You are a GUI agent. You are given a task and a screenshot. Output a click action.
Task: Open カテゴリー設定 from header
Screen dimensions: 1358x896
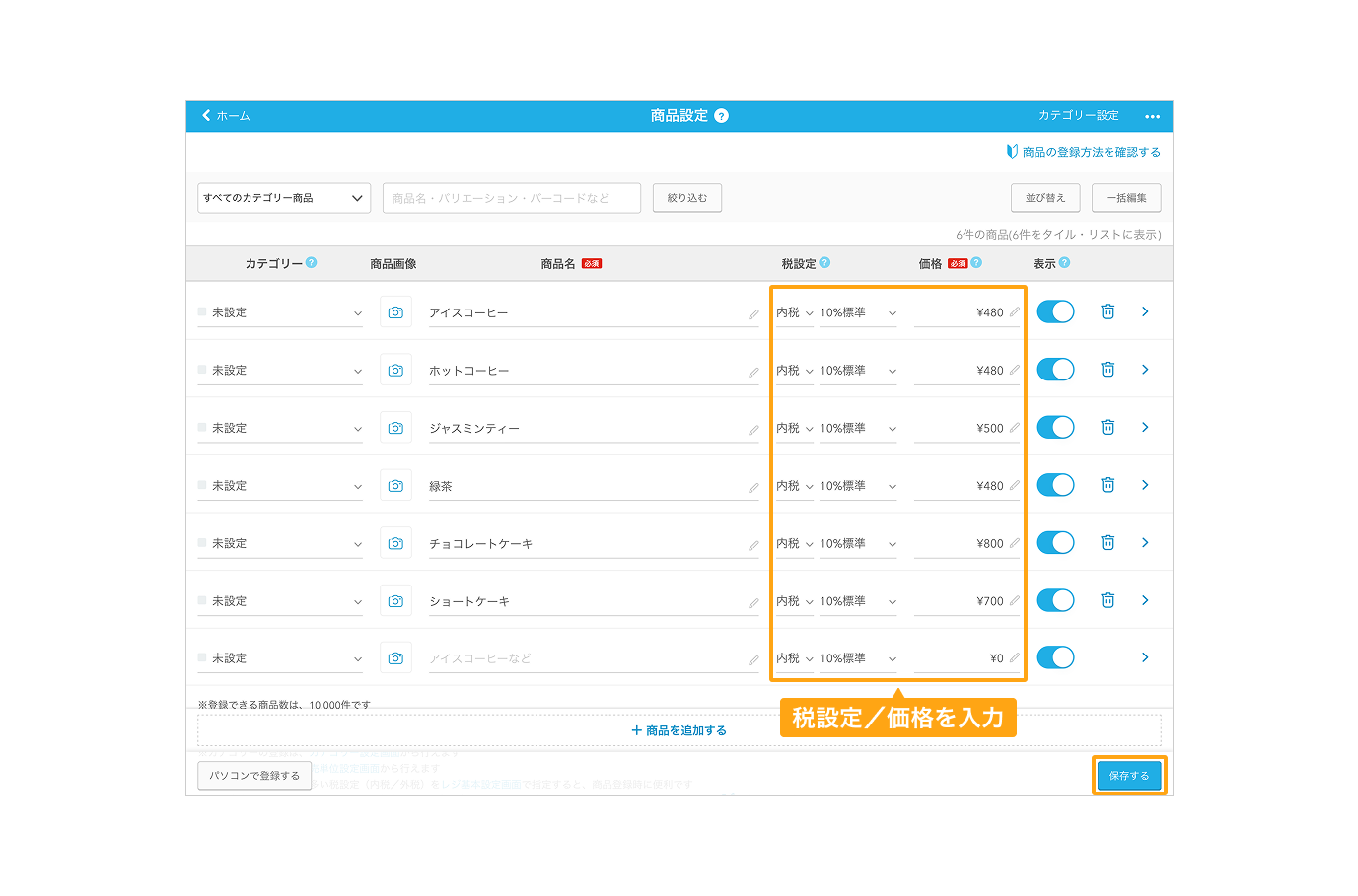1078,116
